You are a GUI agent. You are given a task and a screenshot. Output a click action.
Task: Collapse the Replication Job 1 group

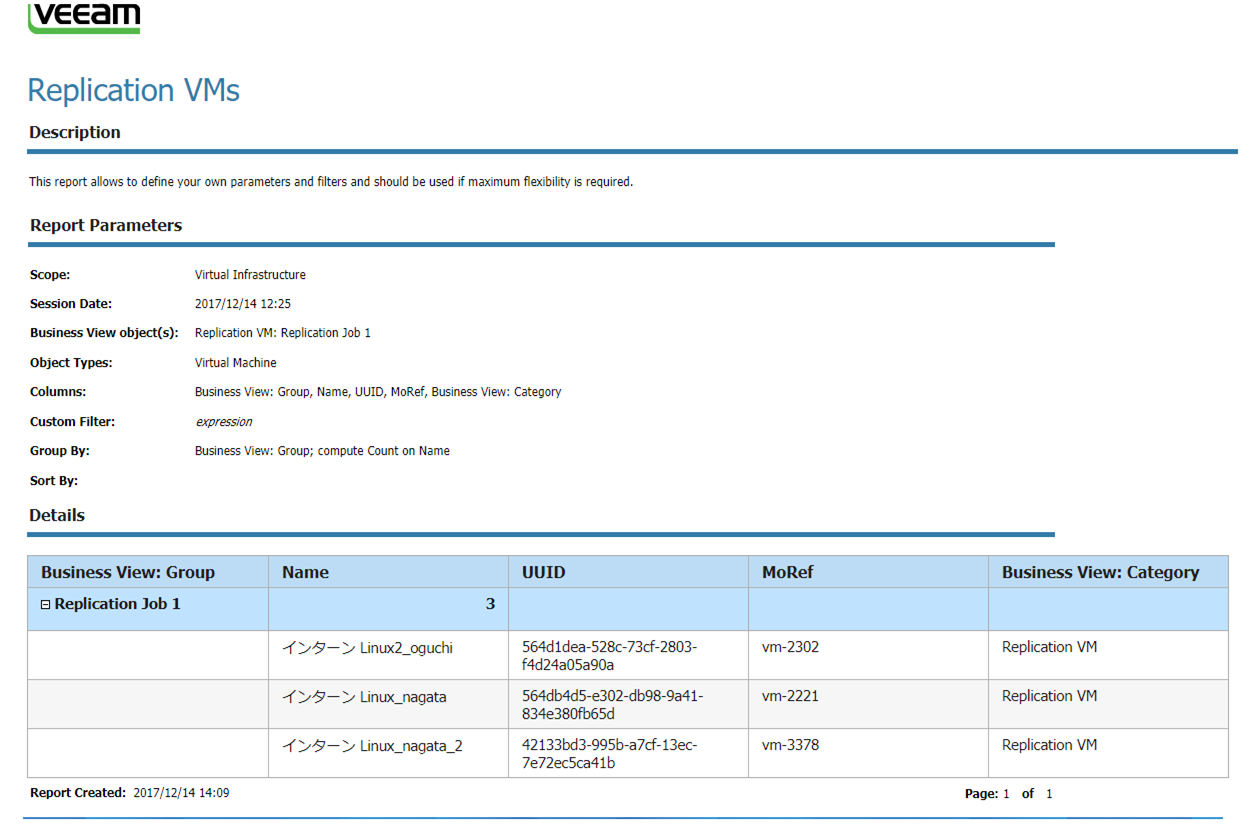click(46, 605)
